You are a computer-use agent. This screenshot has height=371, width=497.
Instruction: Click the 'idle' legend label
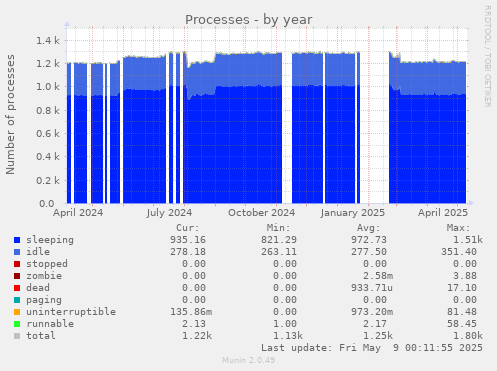pyautogui.click(x=38, y=252)
